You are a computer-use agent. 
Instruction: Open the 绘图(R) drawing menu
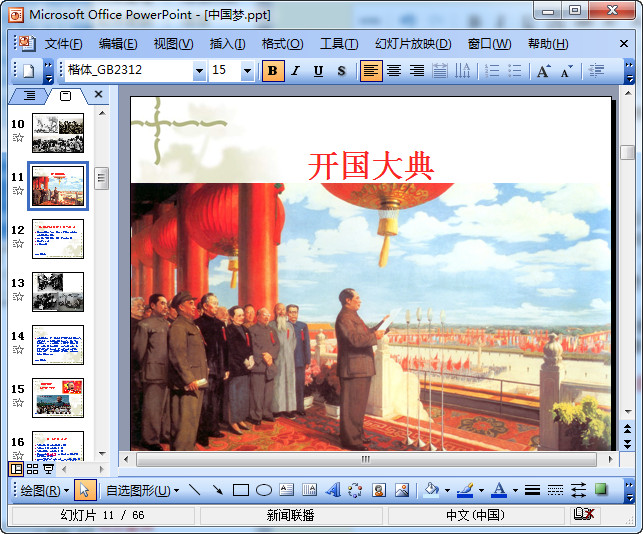(x=44, y=490)
